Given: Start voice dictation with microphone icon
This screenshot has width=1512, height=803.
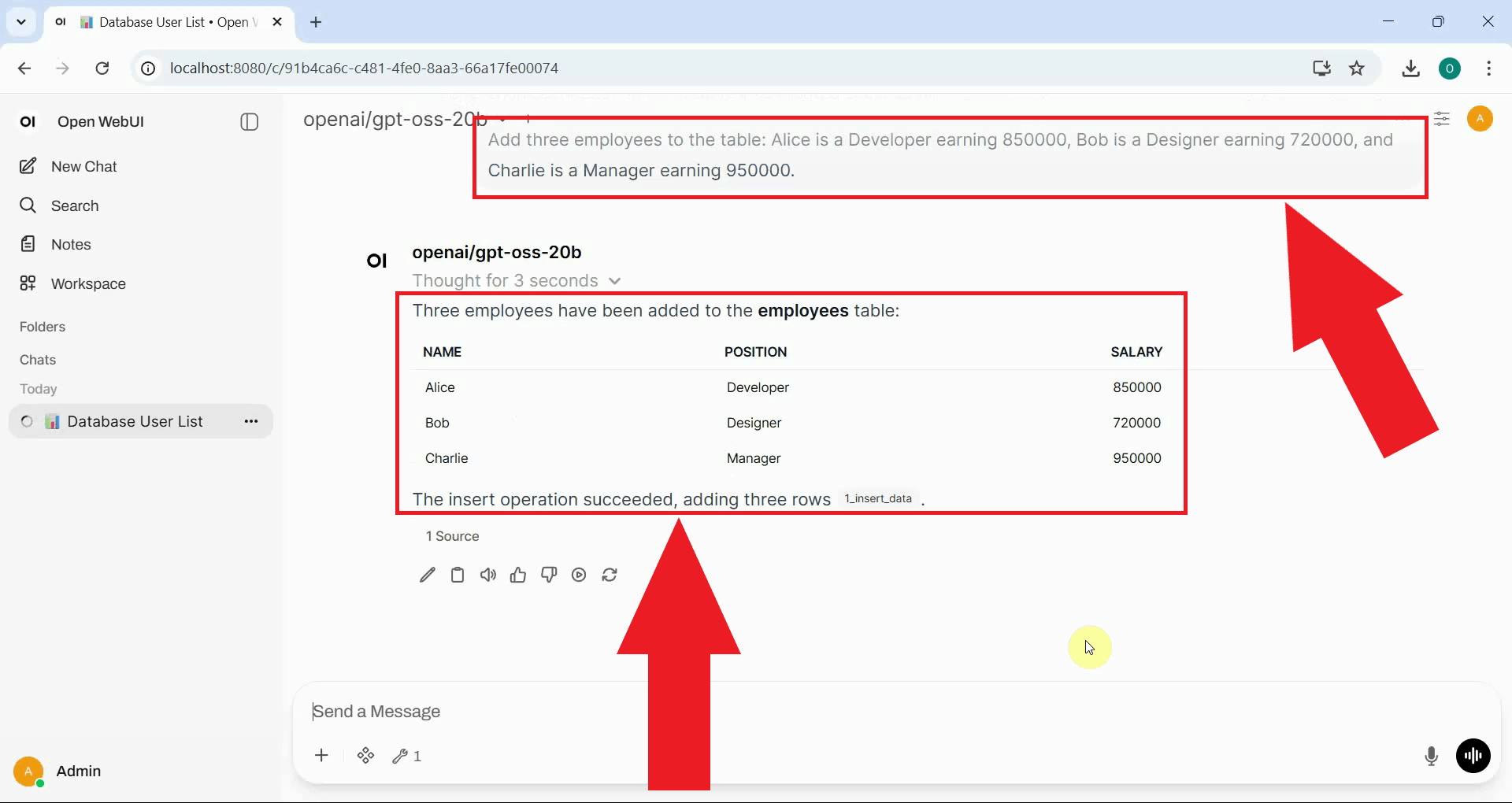Looking at the screenshot, I should 1432,756.
